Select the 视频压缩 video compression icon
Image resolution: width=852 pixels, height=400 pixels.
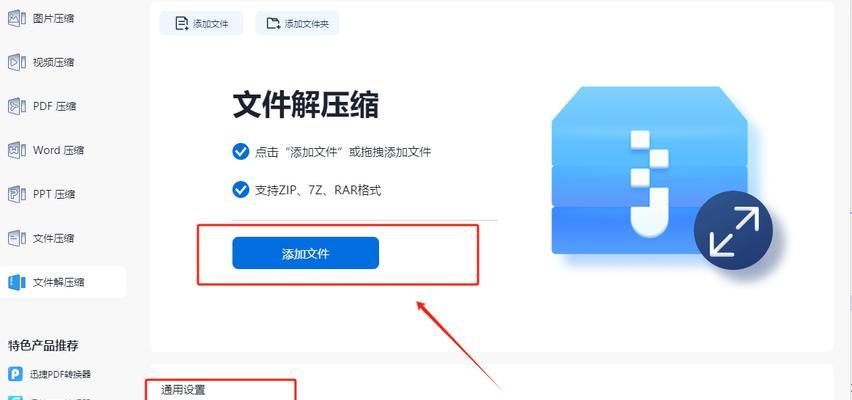[16, 62]
